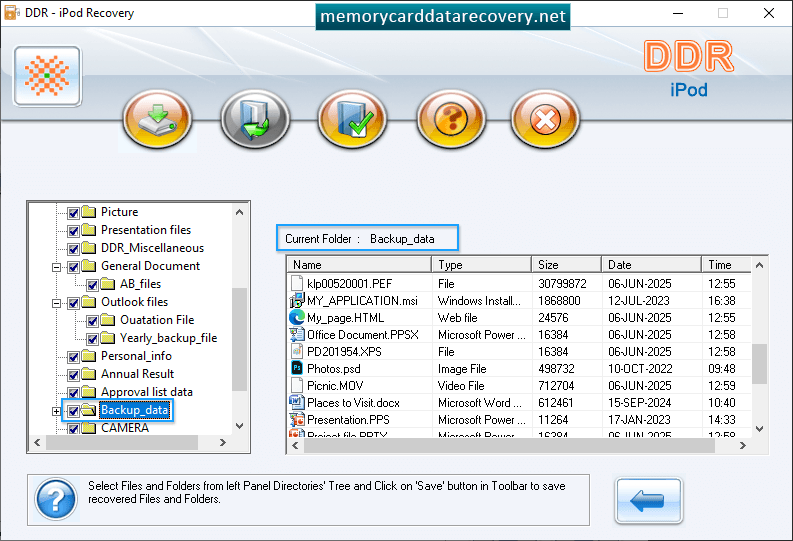Click the Edge icon of My_page.HTML
This screenshot has width=793, height=541.
coord(296,318)
